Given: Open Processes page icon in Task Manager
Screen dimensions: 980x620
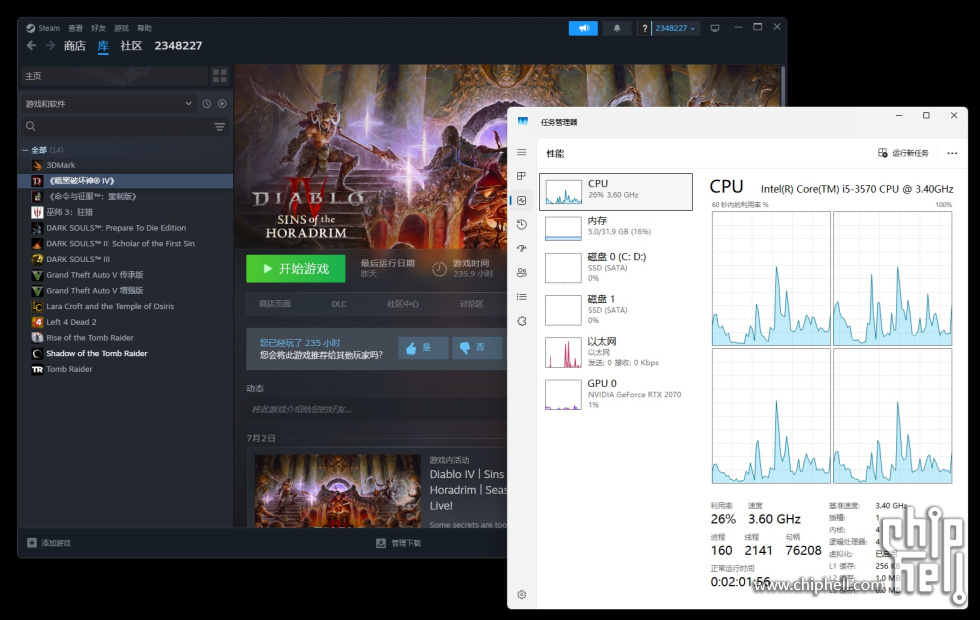Looking at the screenshot, I should tap(522, 176).
